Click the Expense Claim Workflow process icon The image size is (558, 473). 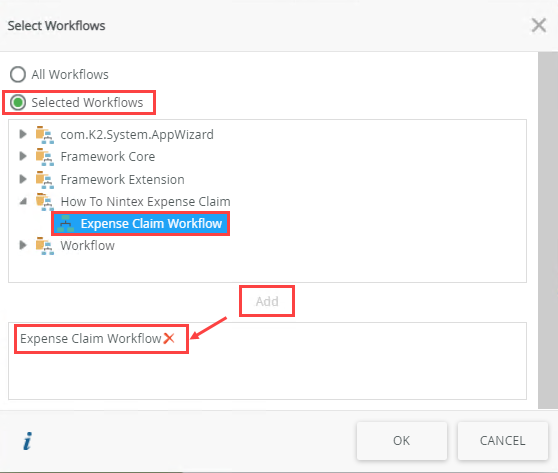click(65, 224)
